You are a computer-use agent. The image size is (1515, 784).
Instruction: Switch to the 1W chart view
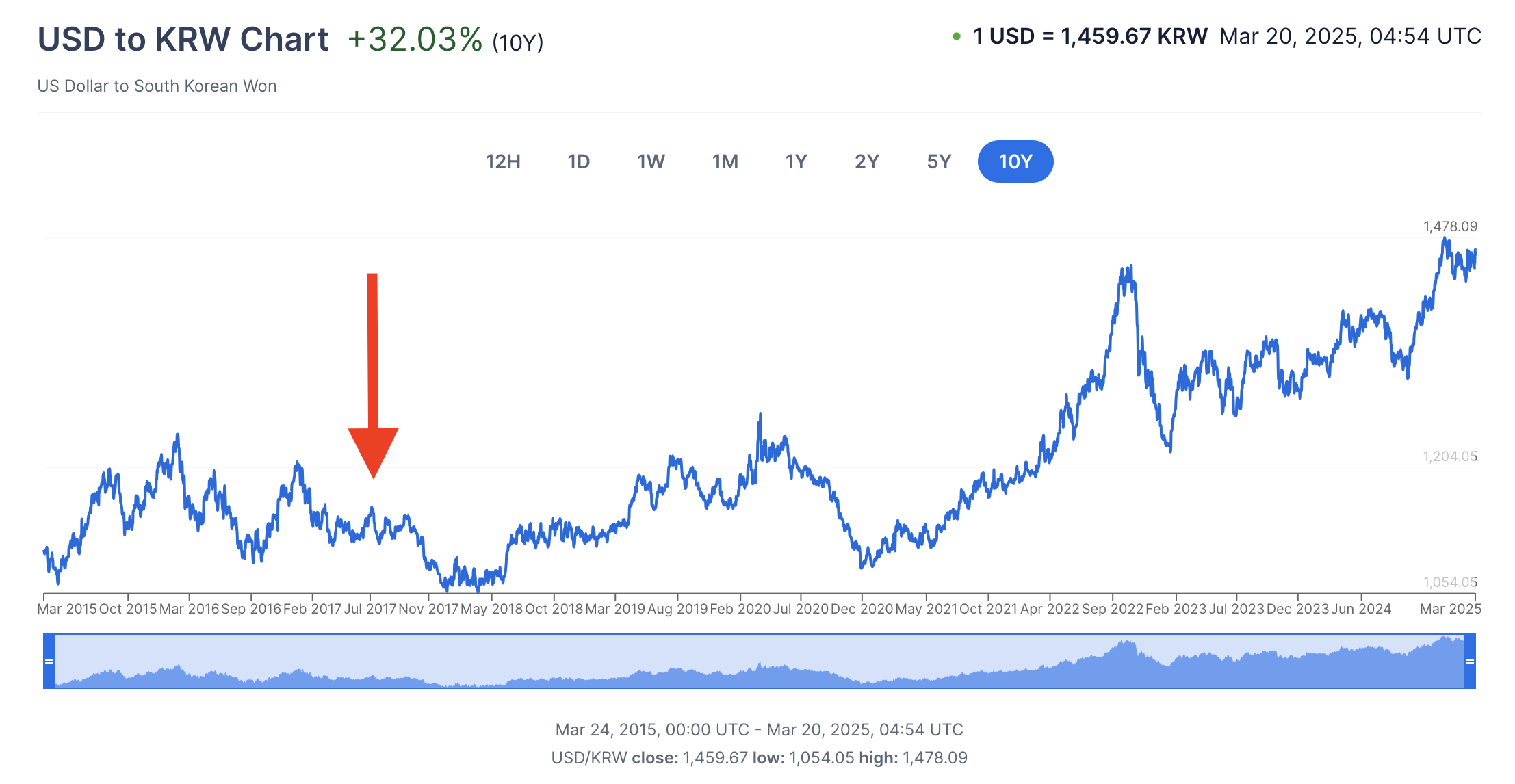pos(651,161)
